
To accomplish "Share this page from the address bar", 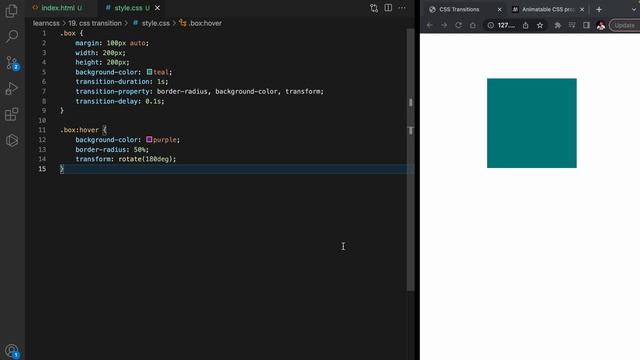I will (x=526, y=25).
